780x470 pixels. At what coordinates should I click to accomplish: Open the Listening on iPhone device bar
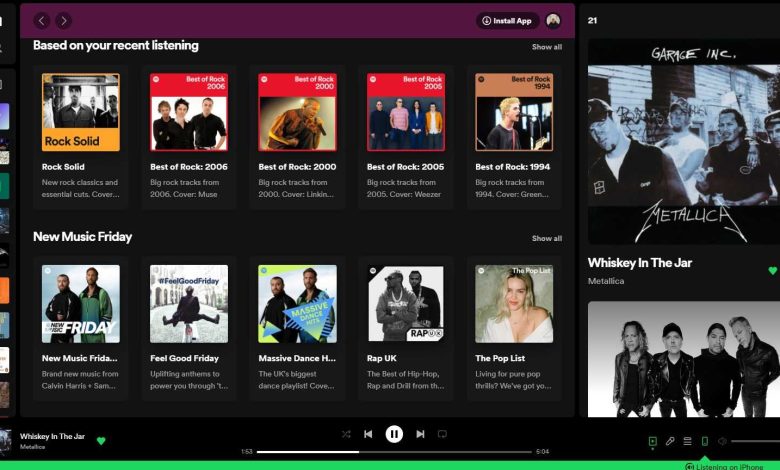pos(716,466)
